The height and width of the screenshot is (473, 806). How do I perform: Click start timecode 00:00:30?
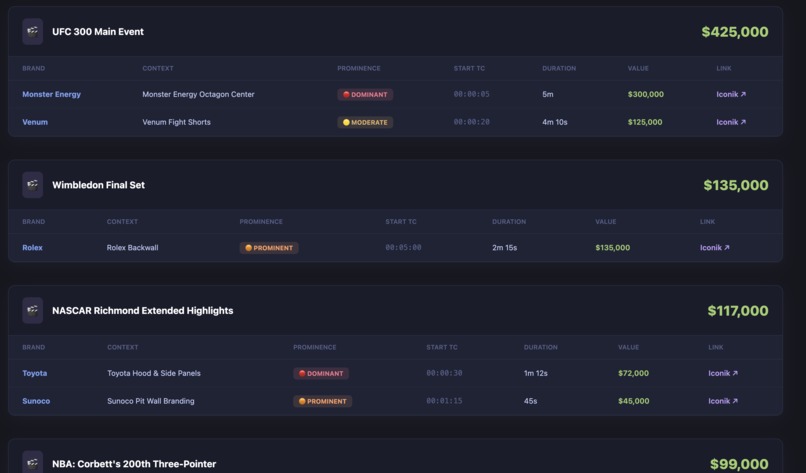(x=444, y=373)
